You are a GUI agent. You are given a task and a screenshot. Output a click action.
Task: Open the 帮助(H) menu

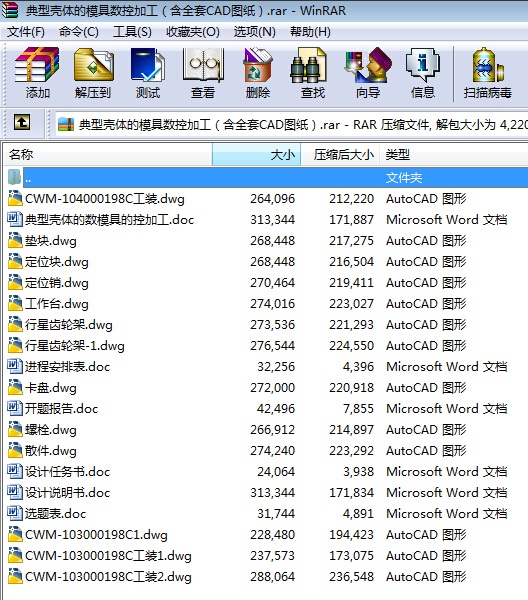(x=310, y=32)
